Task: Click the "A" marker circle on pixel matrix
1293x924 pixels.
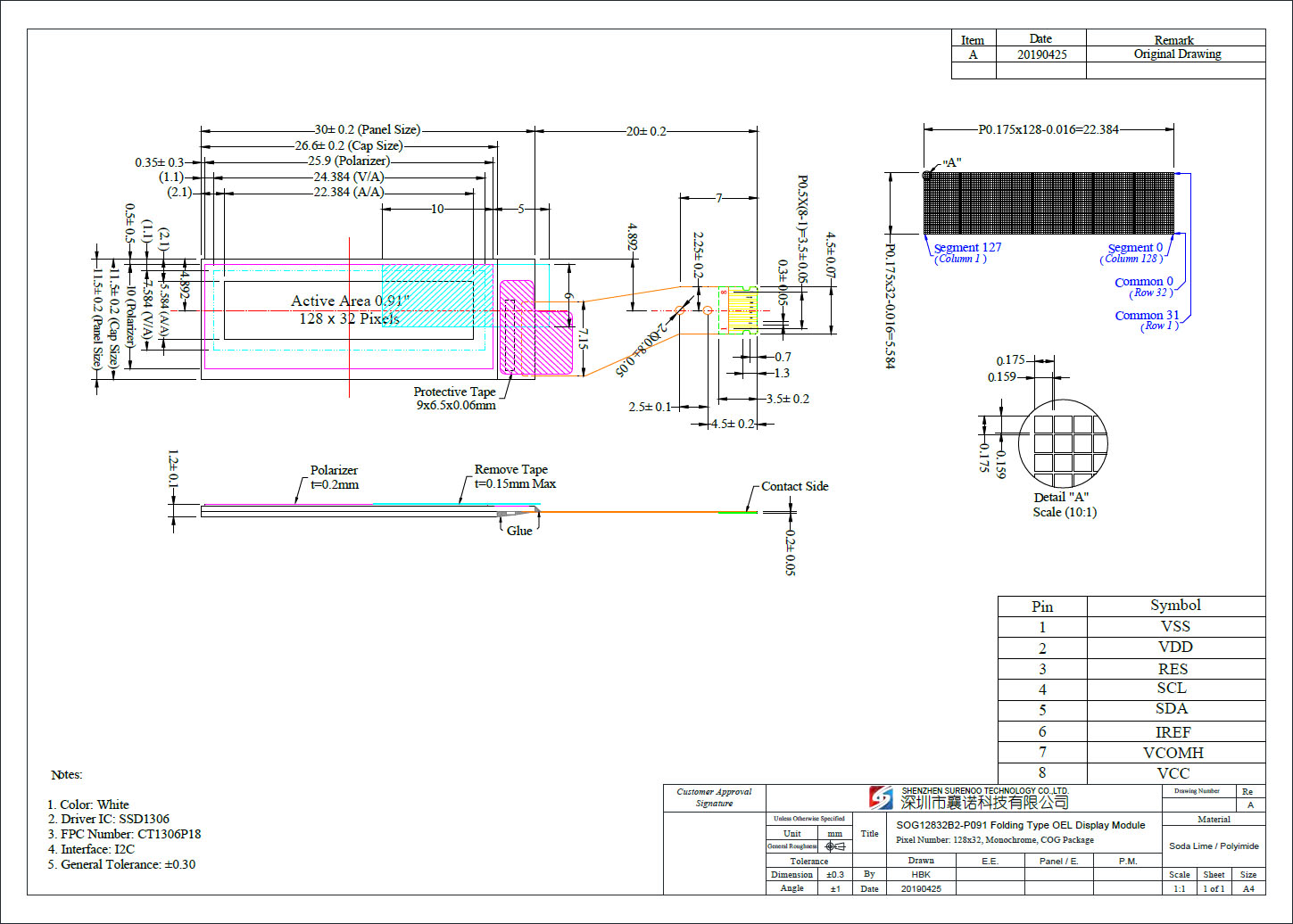Action: (928, 176)
